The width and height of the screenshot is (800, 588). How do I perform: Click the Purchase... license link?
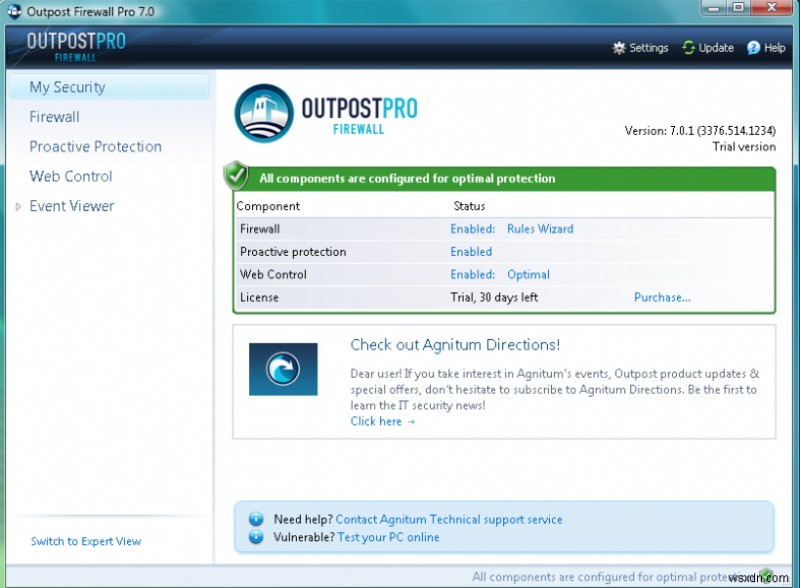click(662, 298)
